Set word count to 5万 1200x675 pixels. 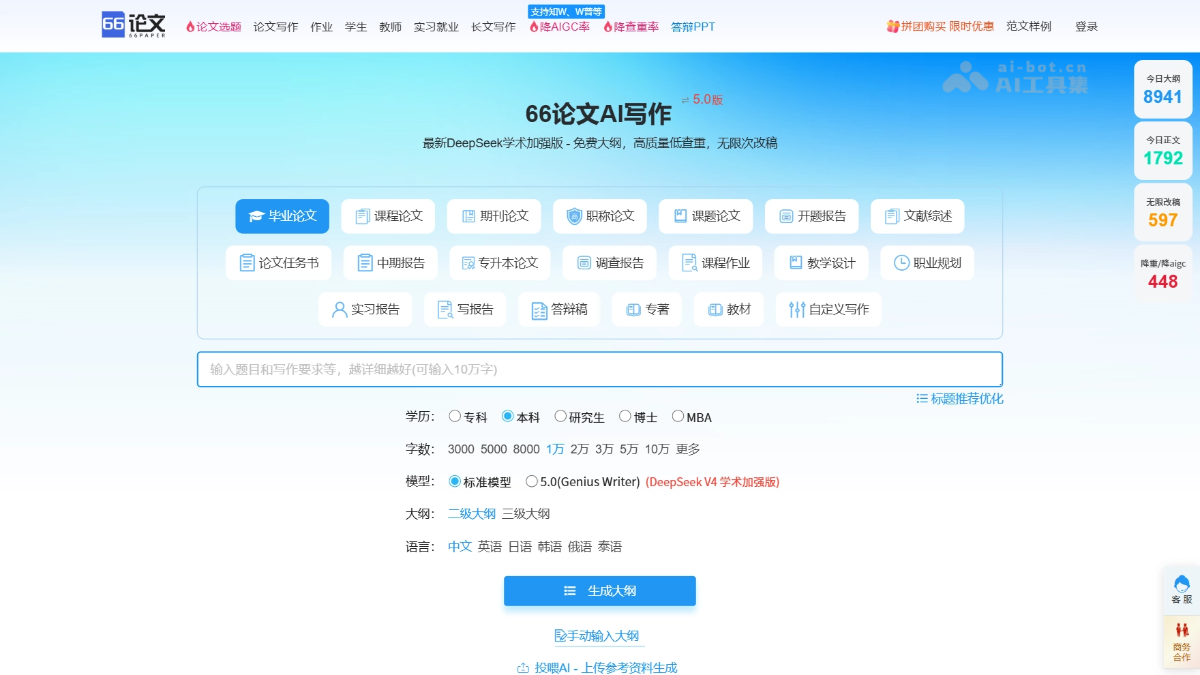[x=629, y=449]
